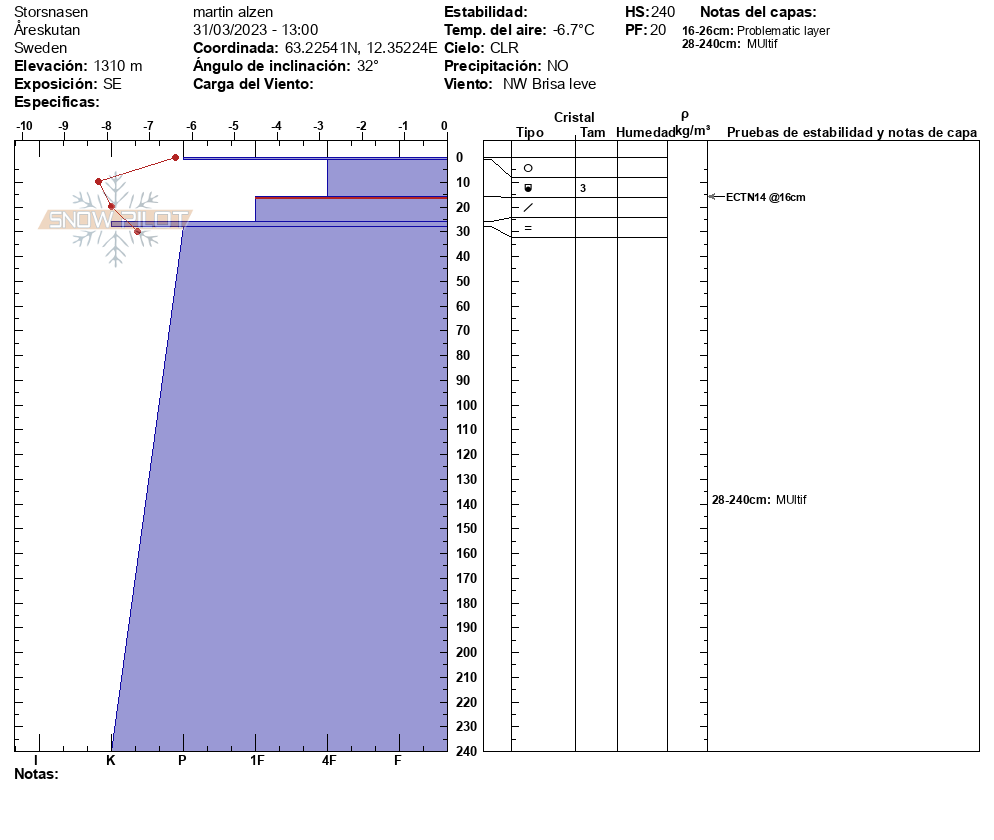994x840 pixels.
Task: Click the 'ρ kg/m³' density column header
Action: click(x=692, y=124)
